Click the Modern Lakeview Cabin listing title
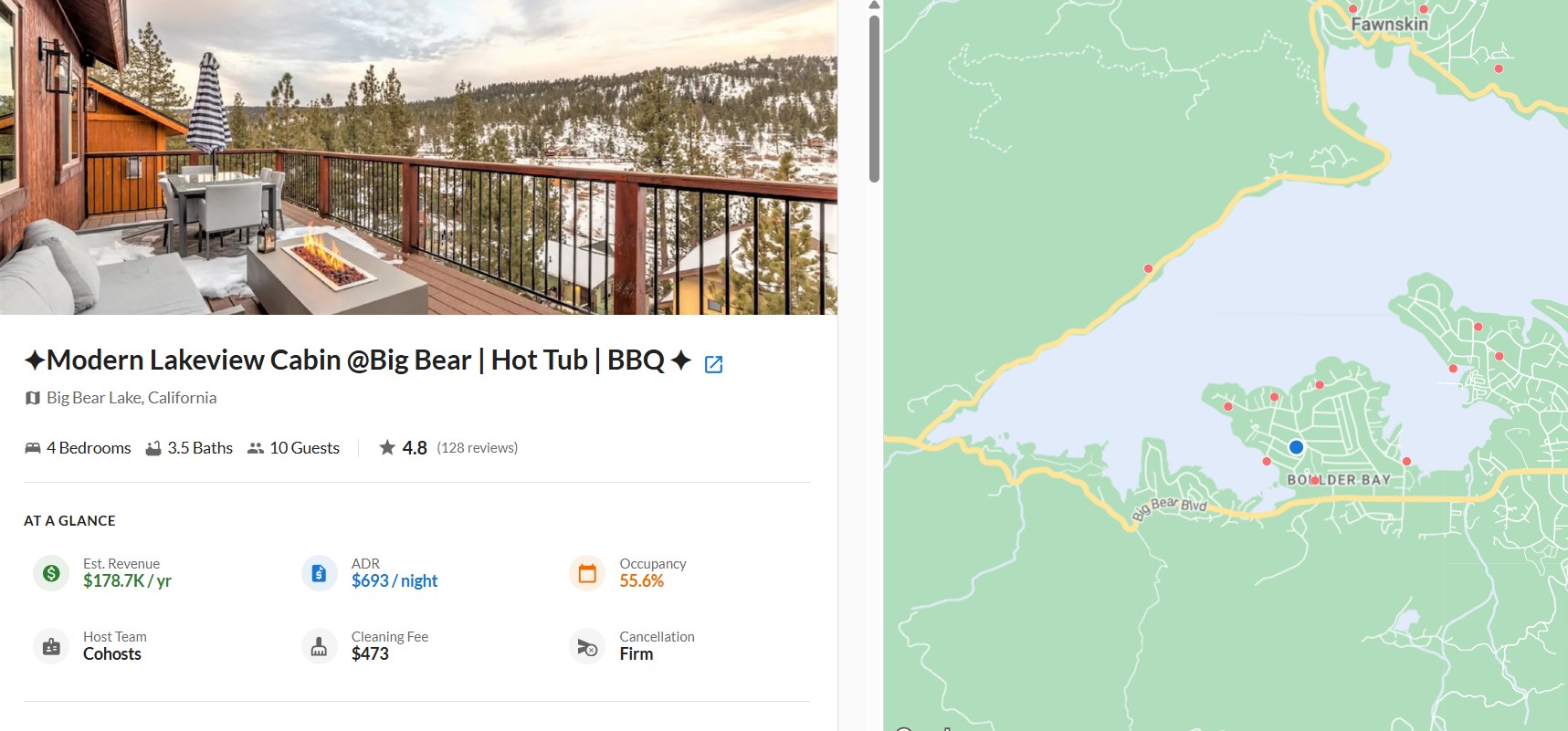1568x731 pixels. point(356,360)
